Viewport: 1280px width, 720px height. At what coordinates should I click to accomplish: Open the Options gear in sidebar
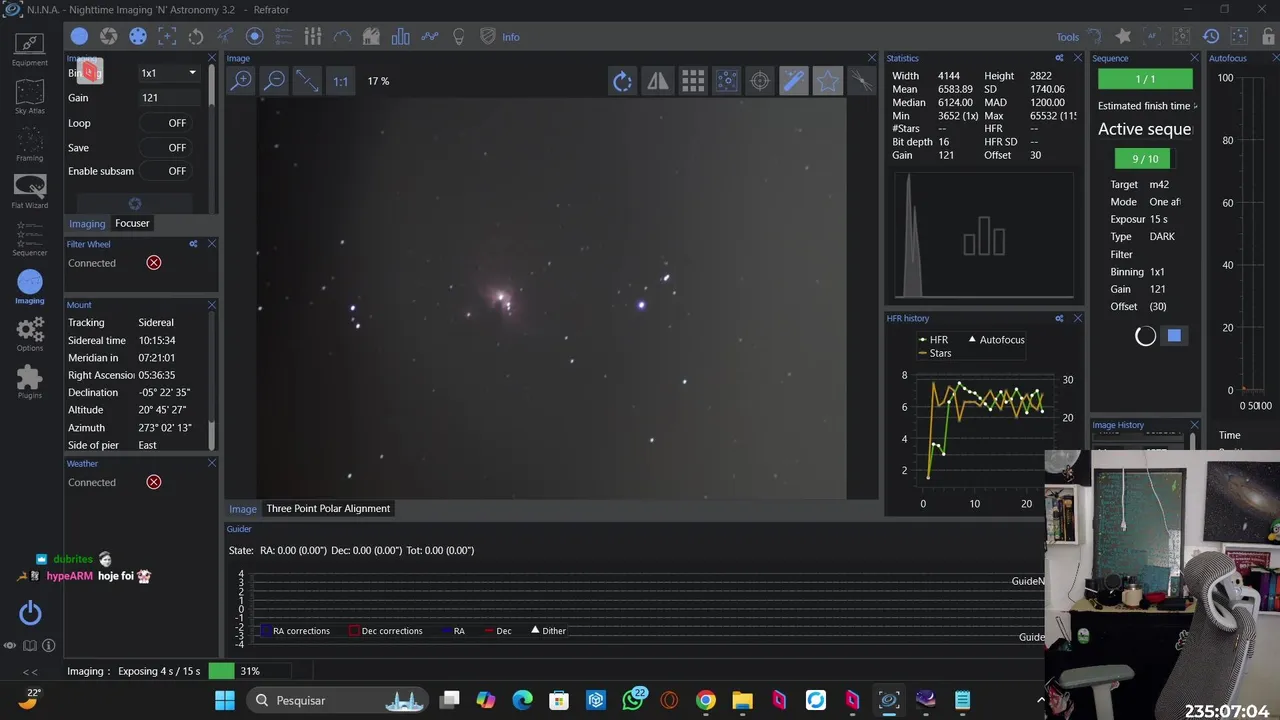pos(29,334)
